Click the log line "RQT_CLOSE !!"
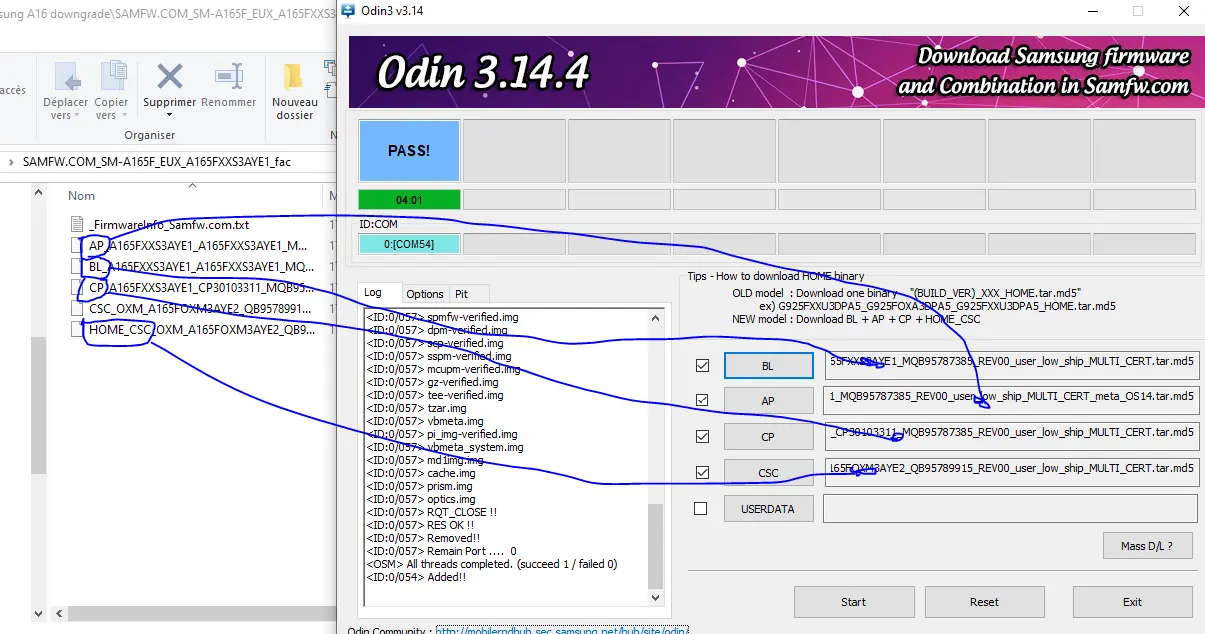The width and height of the screenshot is (1205, 634). (431, 512)
